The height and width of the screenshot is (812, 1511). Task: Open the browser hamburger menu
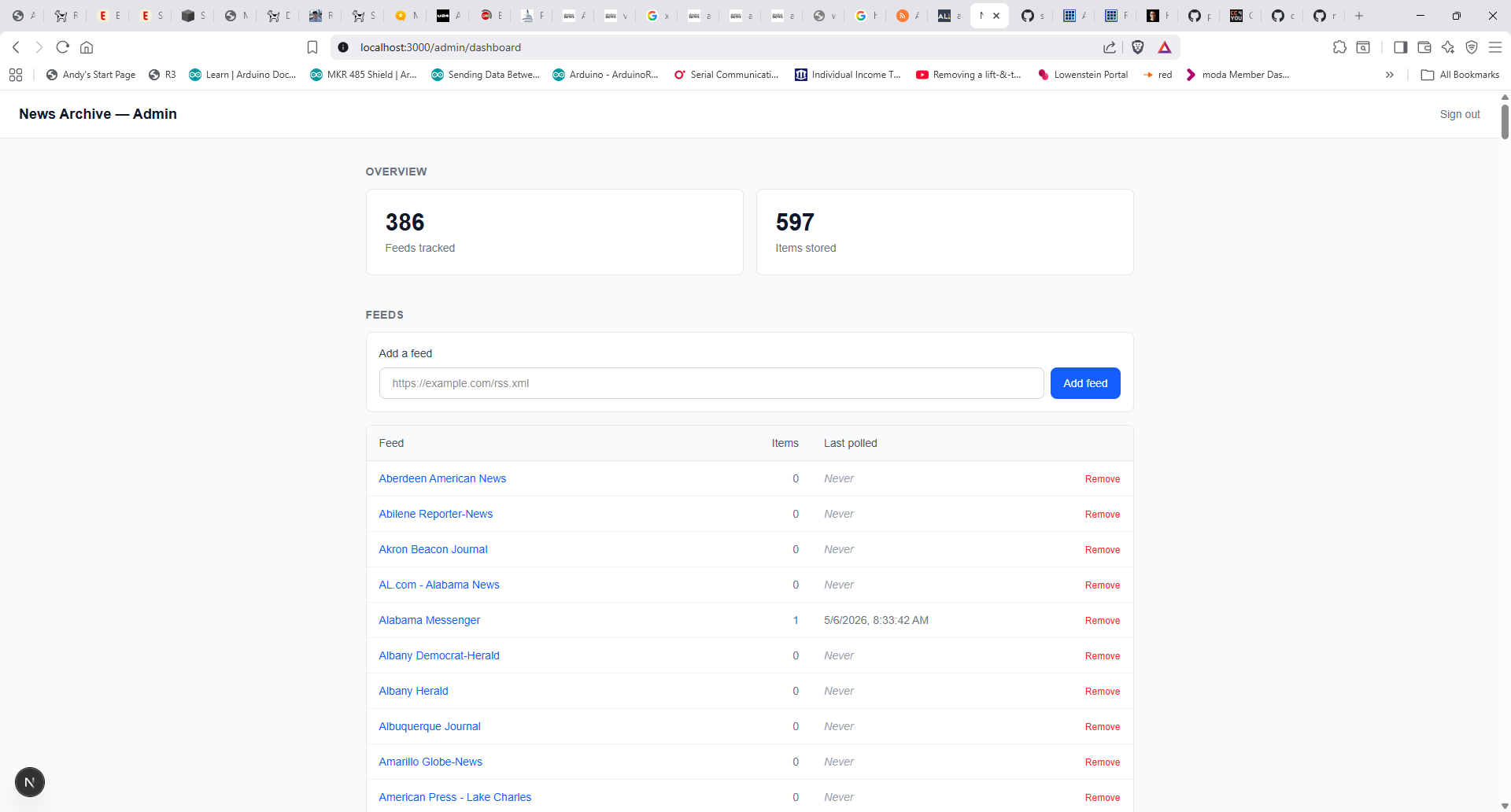point(1495,47)
